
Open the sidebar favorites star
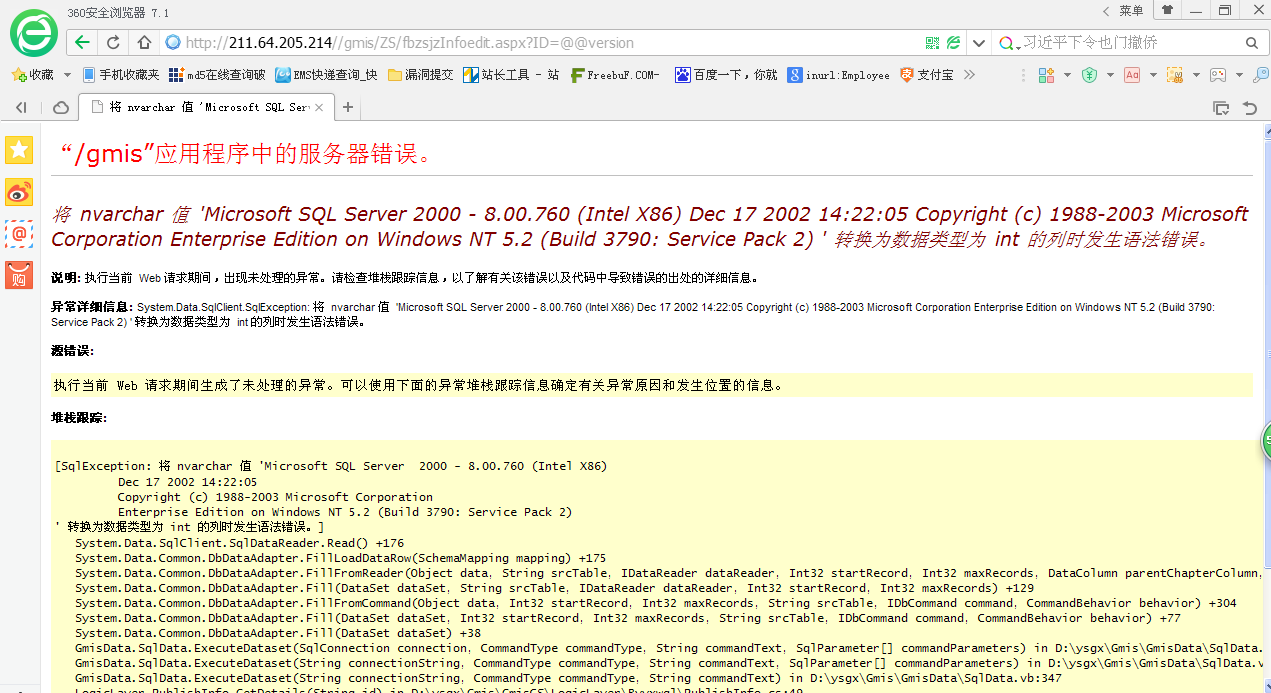19,150
